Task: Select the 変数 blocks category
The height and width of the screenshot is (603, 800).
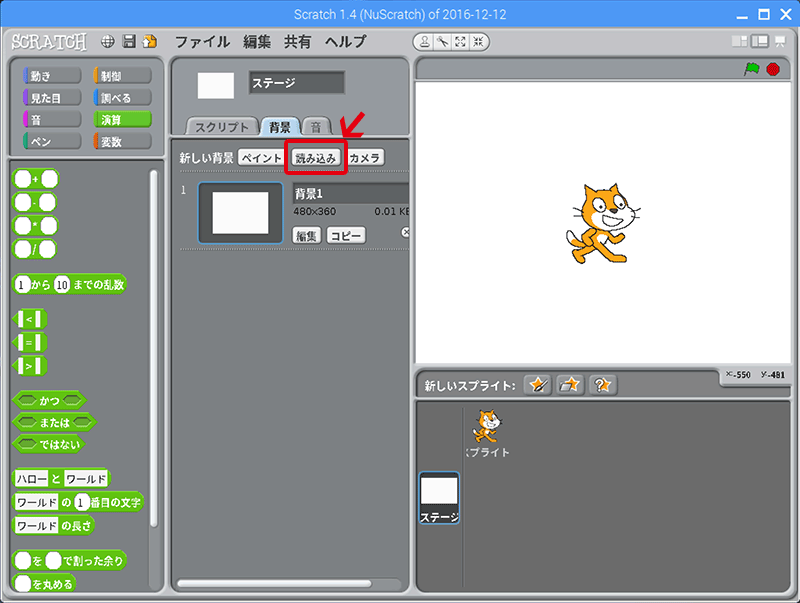Action: click(x=121, y=142)
